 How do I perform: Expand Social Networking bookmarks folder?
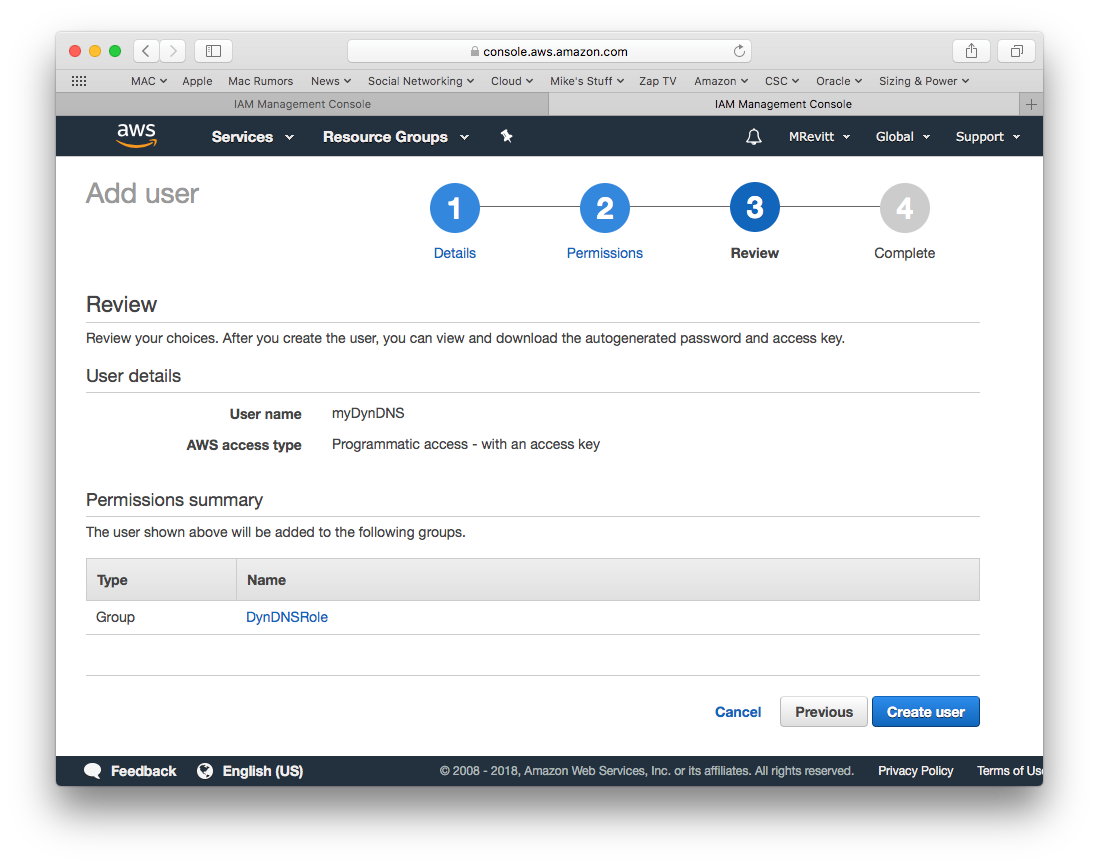pos(421,81)
